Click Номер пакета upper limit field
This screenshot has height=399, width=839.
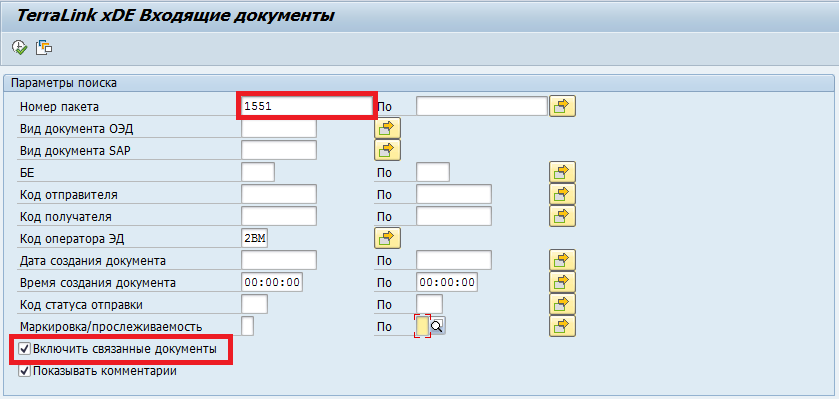[482, 106]
